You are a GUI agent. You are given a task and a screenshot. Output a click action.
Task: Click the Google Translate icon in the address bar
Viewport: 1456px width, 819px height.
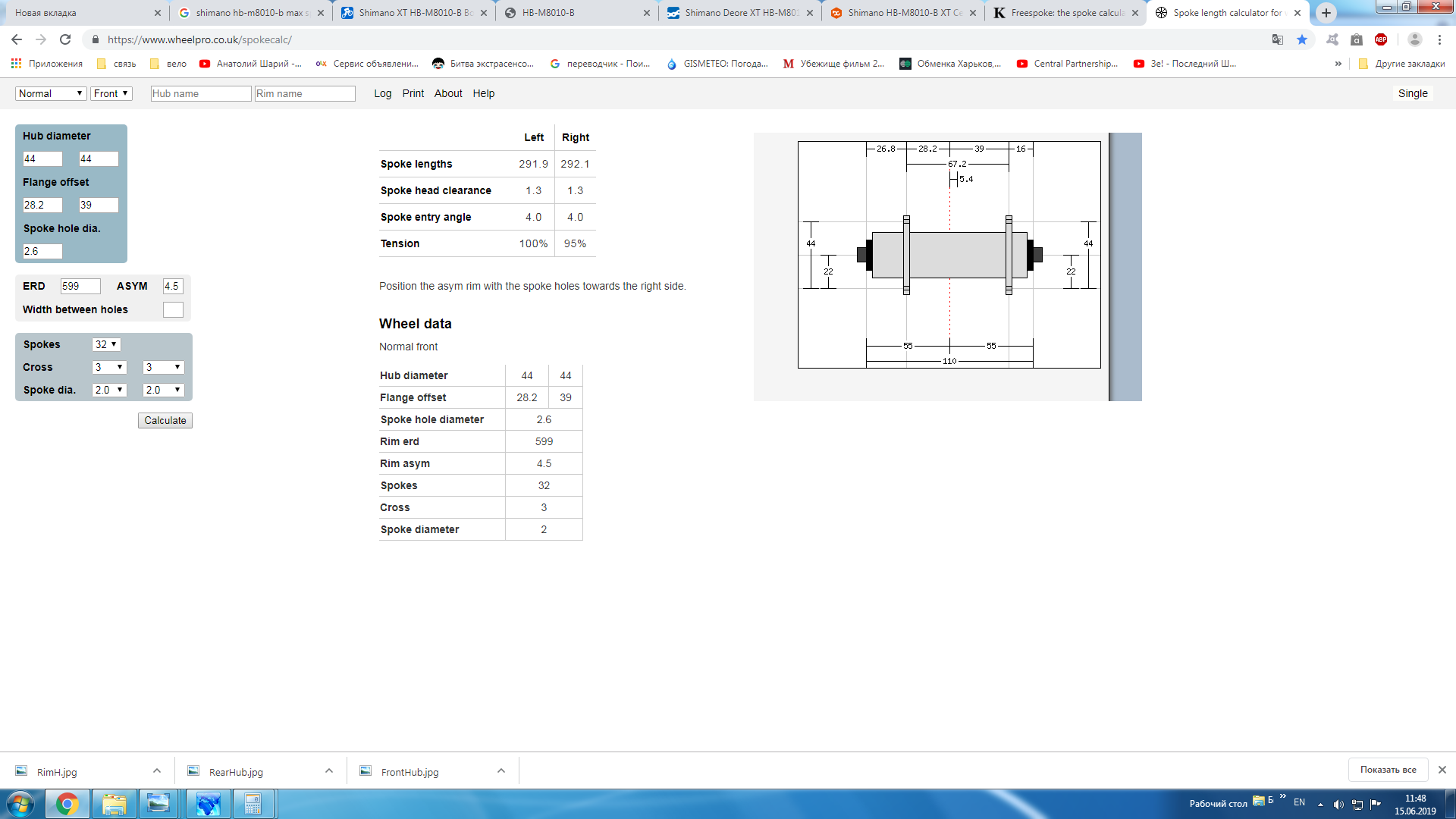(1278, 39)
